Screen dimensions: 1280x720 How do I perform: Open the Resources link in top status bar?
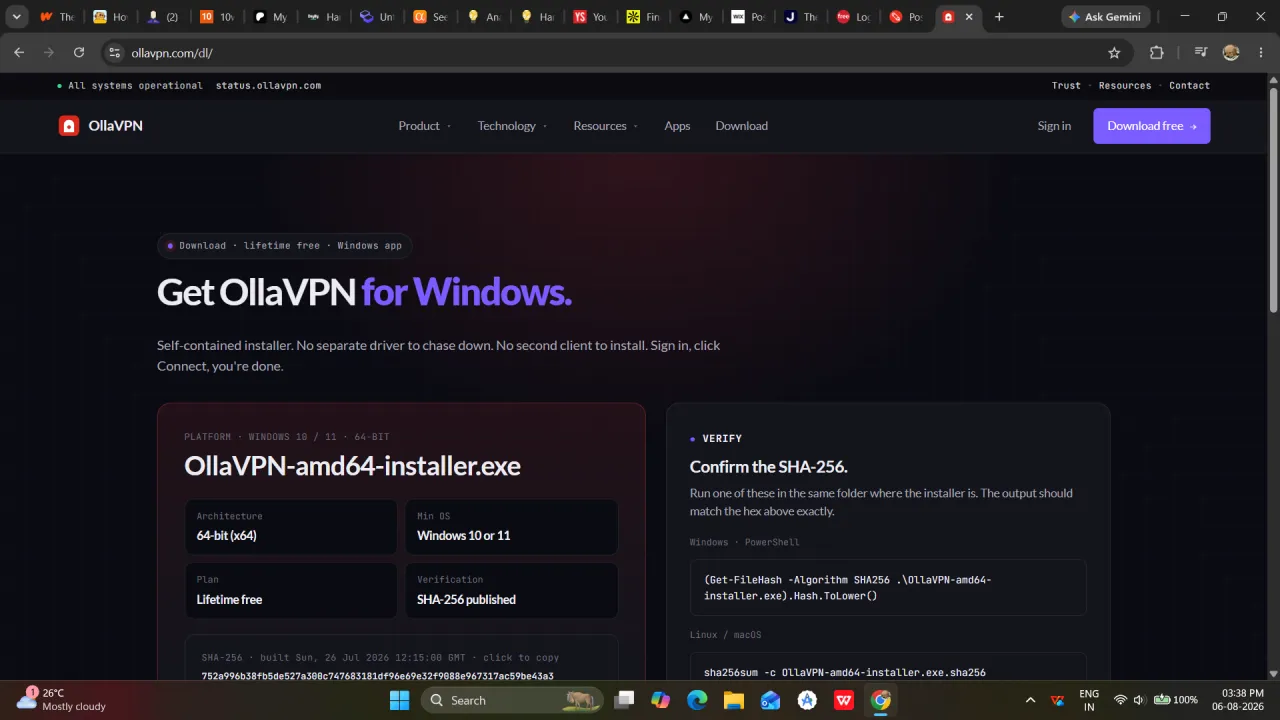[x=1125, y=86]
